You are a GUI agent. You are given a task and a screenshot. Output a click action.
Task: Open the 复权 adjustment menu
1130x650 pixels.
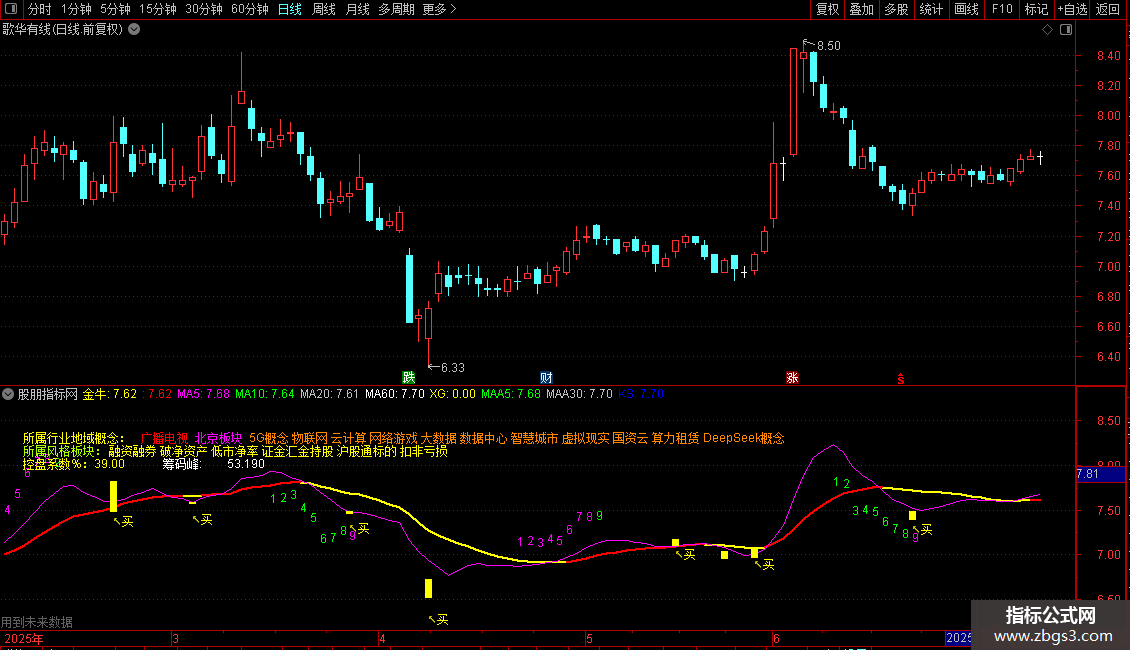827,9
